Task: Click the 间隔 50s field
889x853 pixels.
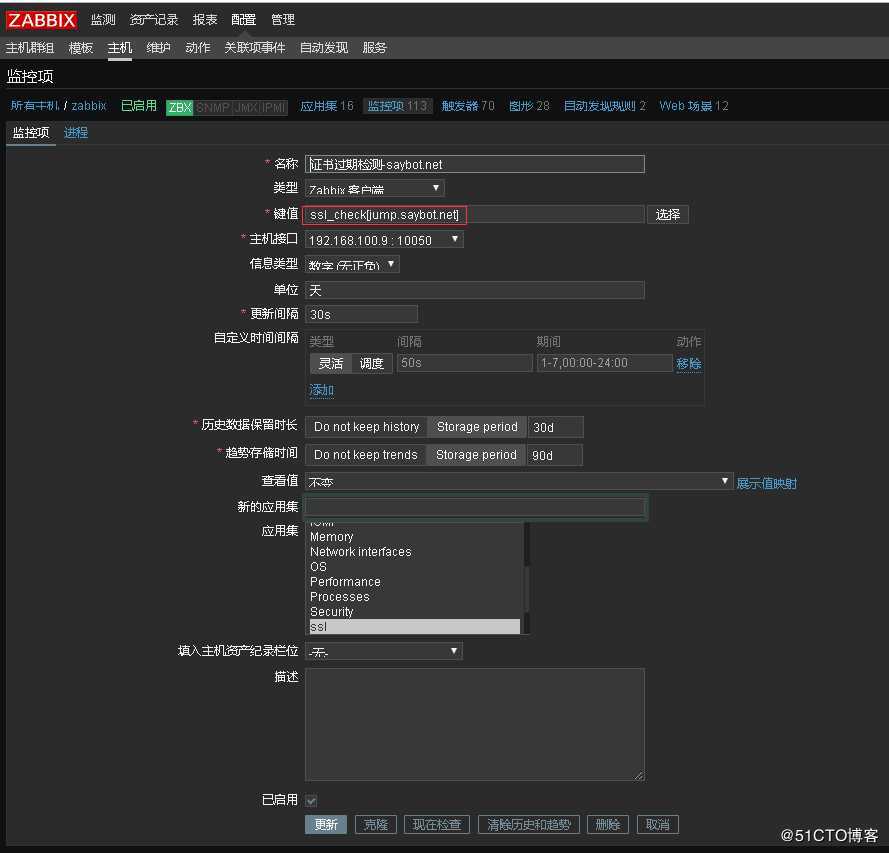Action: point(464,363)
